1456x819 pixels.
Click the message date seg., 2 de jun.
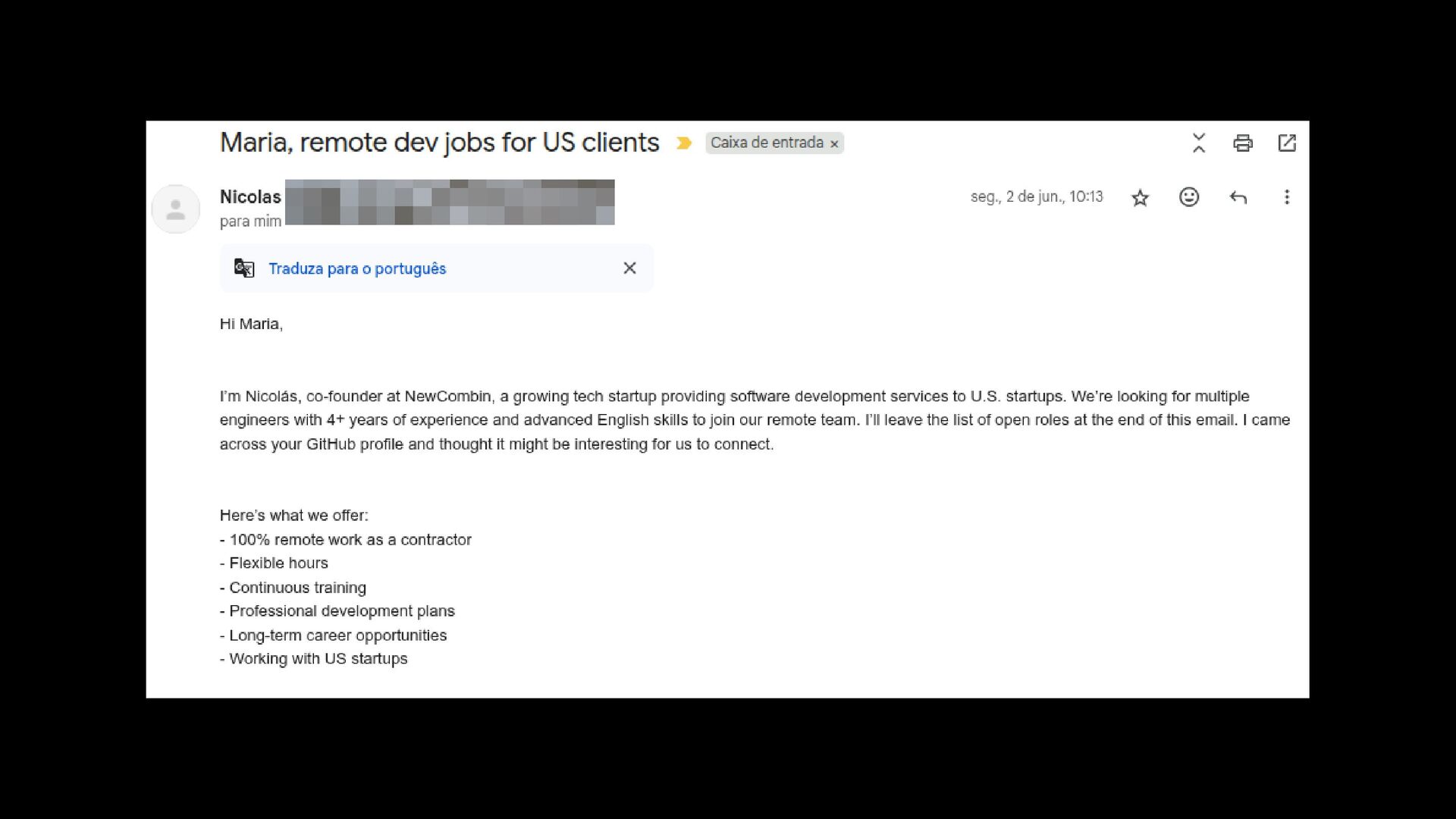(x=1036, y=197)
